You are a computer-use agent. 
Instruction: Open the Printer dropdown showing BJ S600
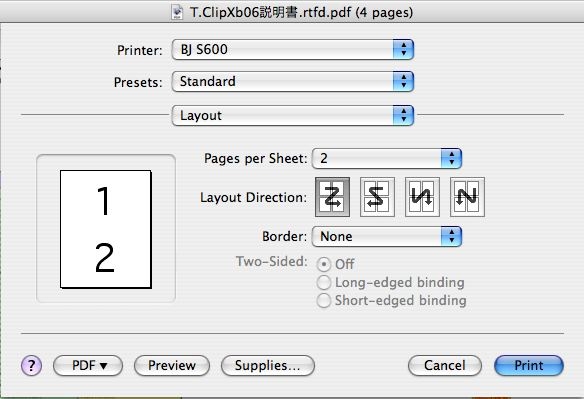pos(293,50)
